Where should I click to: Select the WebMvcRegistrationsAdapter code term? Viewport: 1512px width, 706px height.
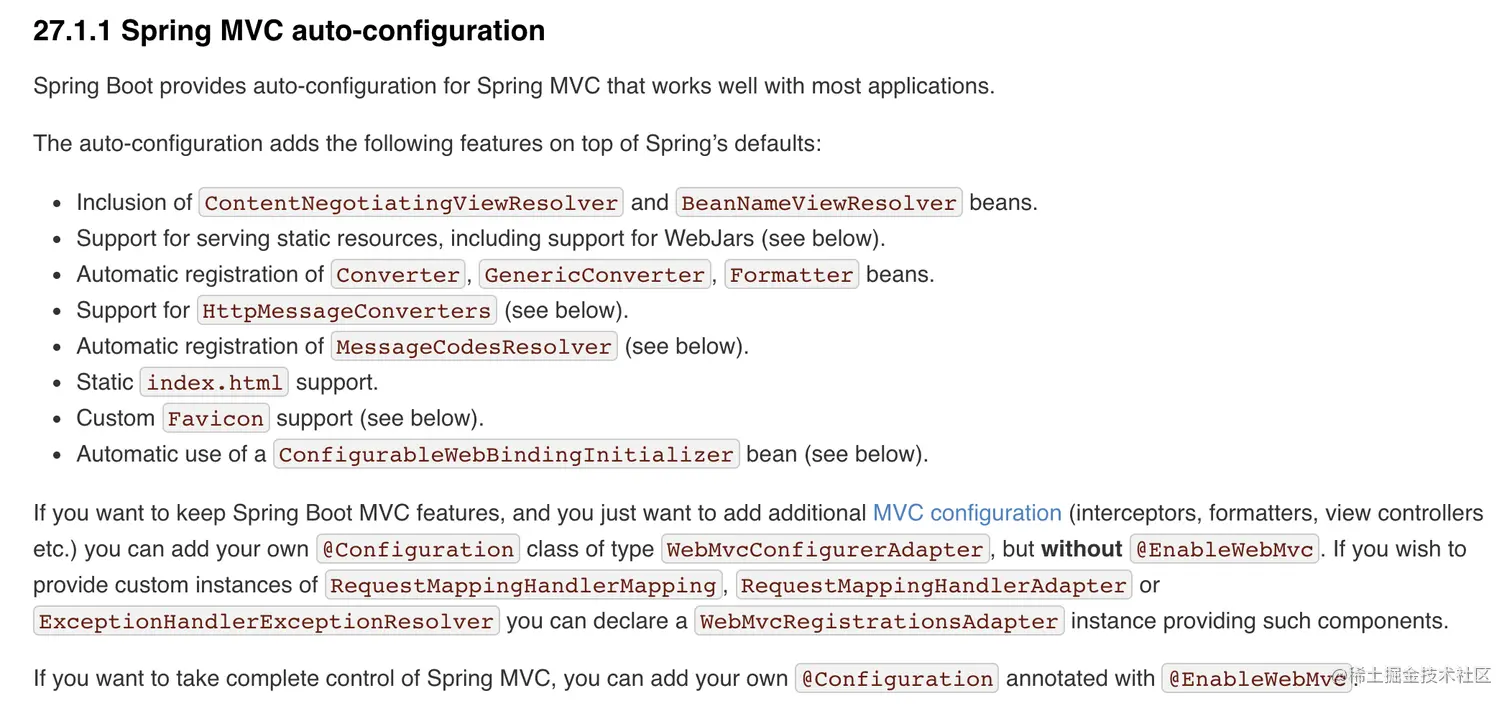(879, 622)
